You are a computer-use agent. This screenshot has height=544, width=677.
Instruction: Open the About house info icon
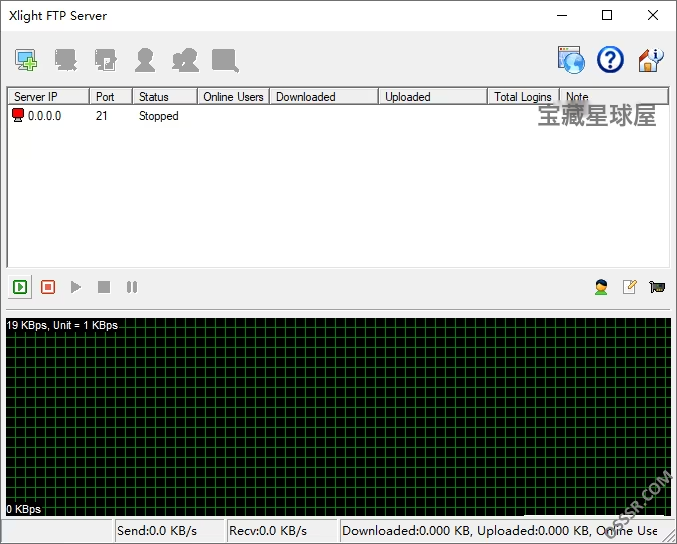(650, 60)
